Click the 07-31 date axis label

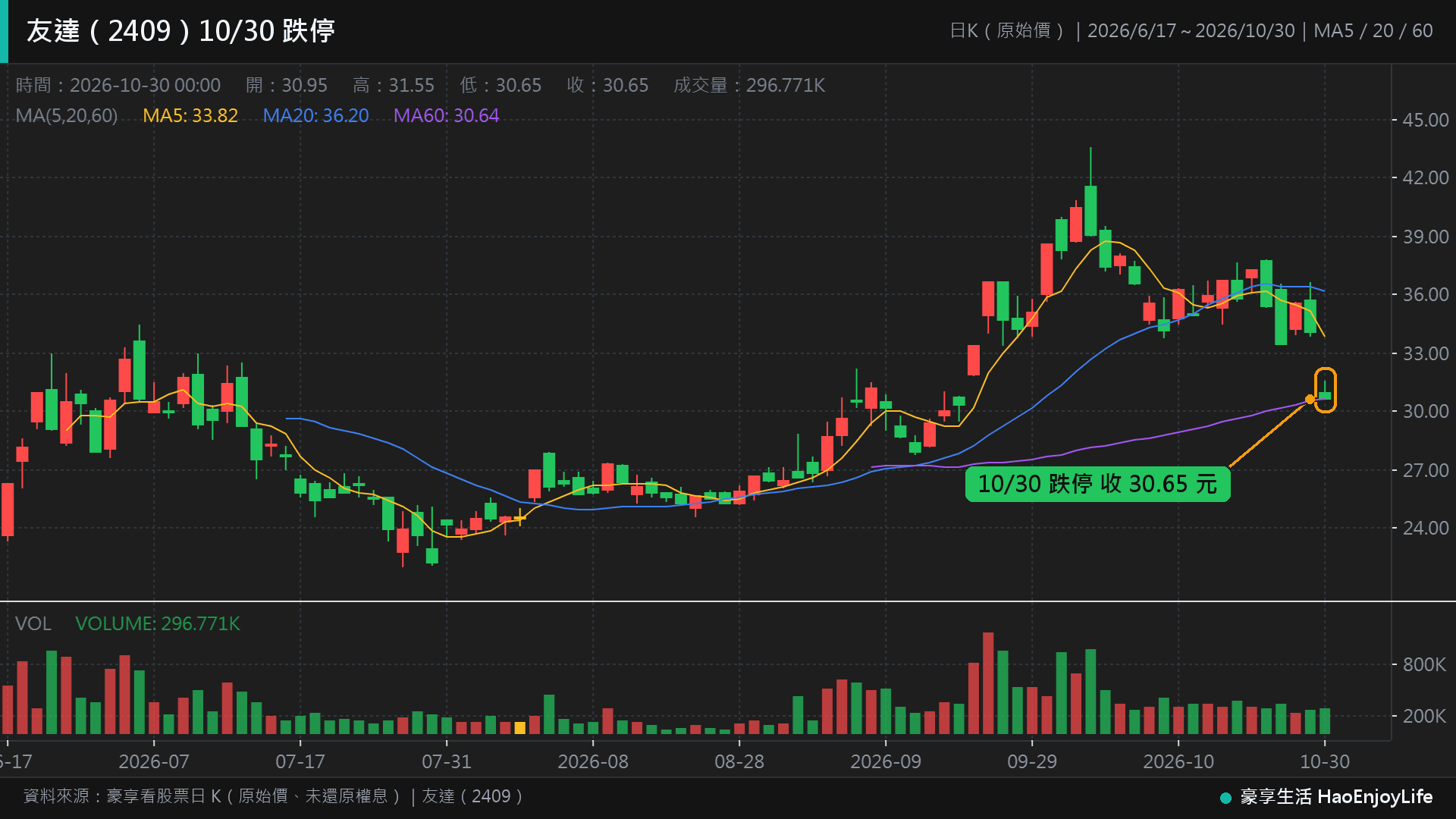[447, 761]
